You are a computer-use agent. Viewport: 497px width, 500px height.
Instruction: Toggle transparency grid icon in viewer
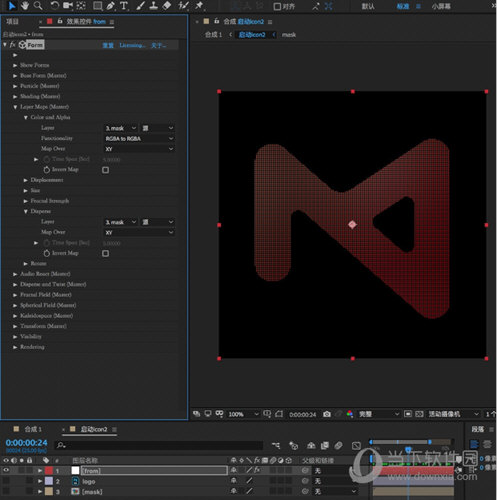coord(419,414)
